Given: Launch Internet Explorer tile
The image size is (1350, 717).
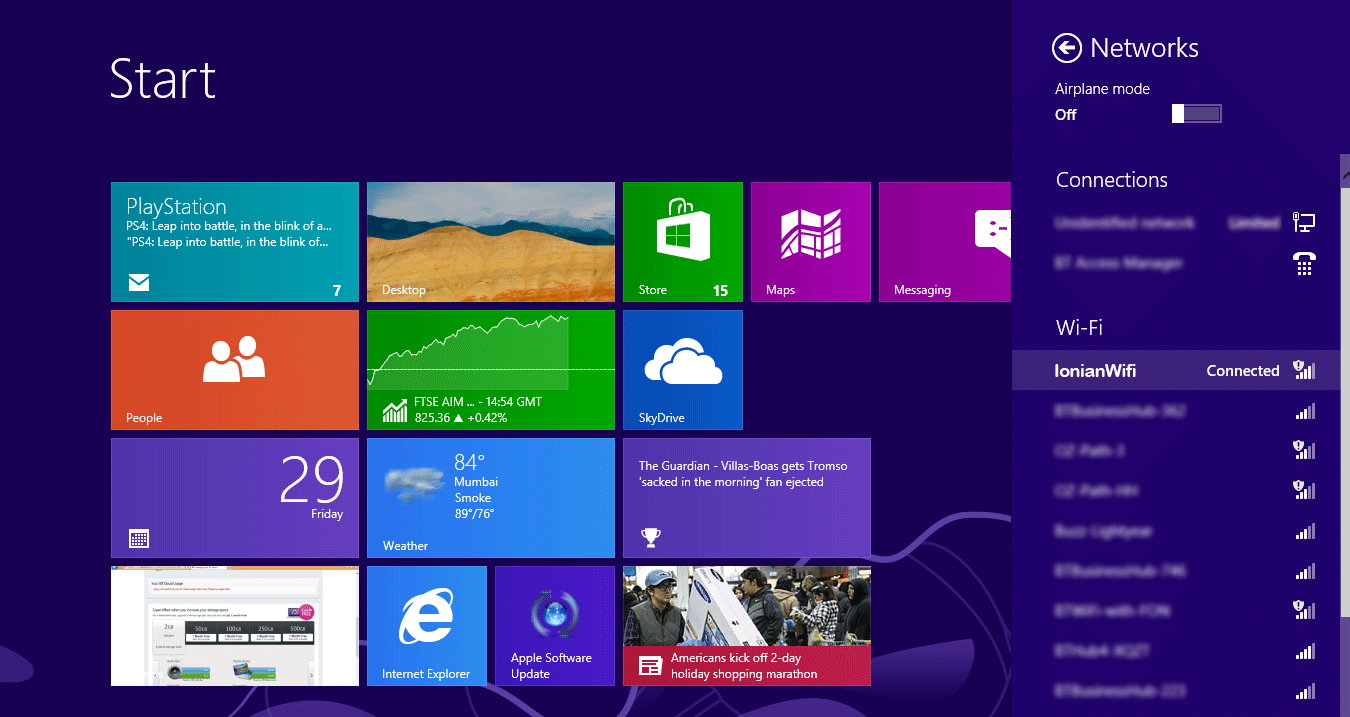Looking at the screenshot, I should tap(427, 626).
